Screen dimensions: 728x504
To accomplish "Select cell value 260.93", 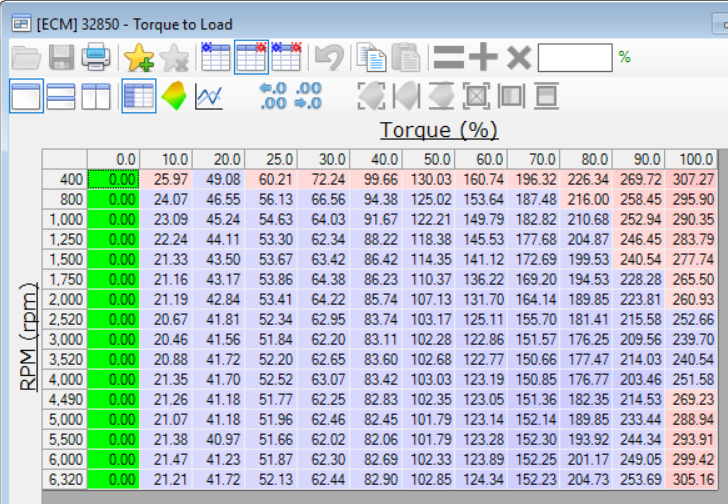I will point(691,299).
